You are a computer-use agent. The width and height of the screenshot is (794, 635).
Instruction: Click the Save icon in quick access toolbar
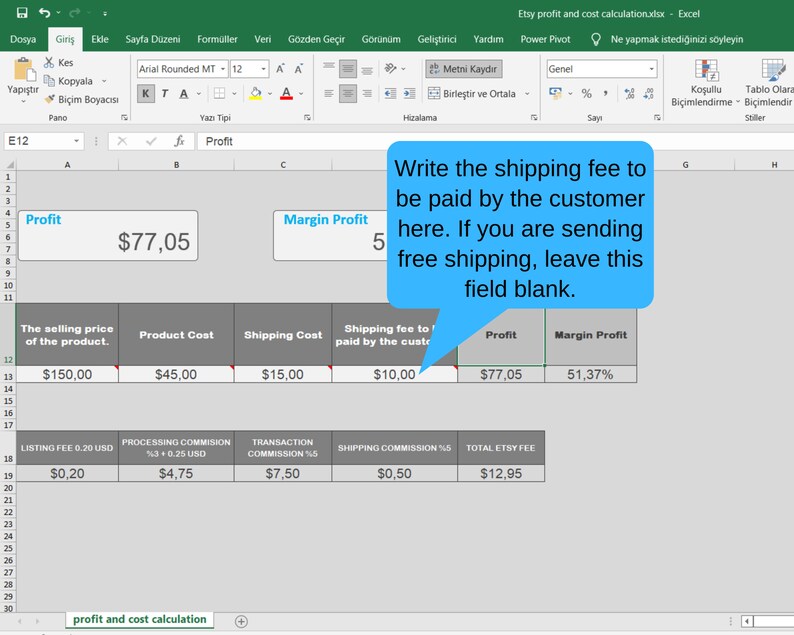22,13
